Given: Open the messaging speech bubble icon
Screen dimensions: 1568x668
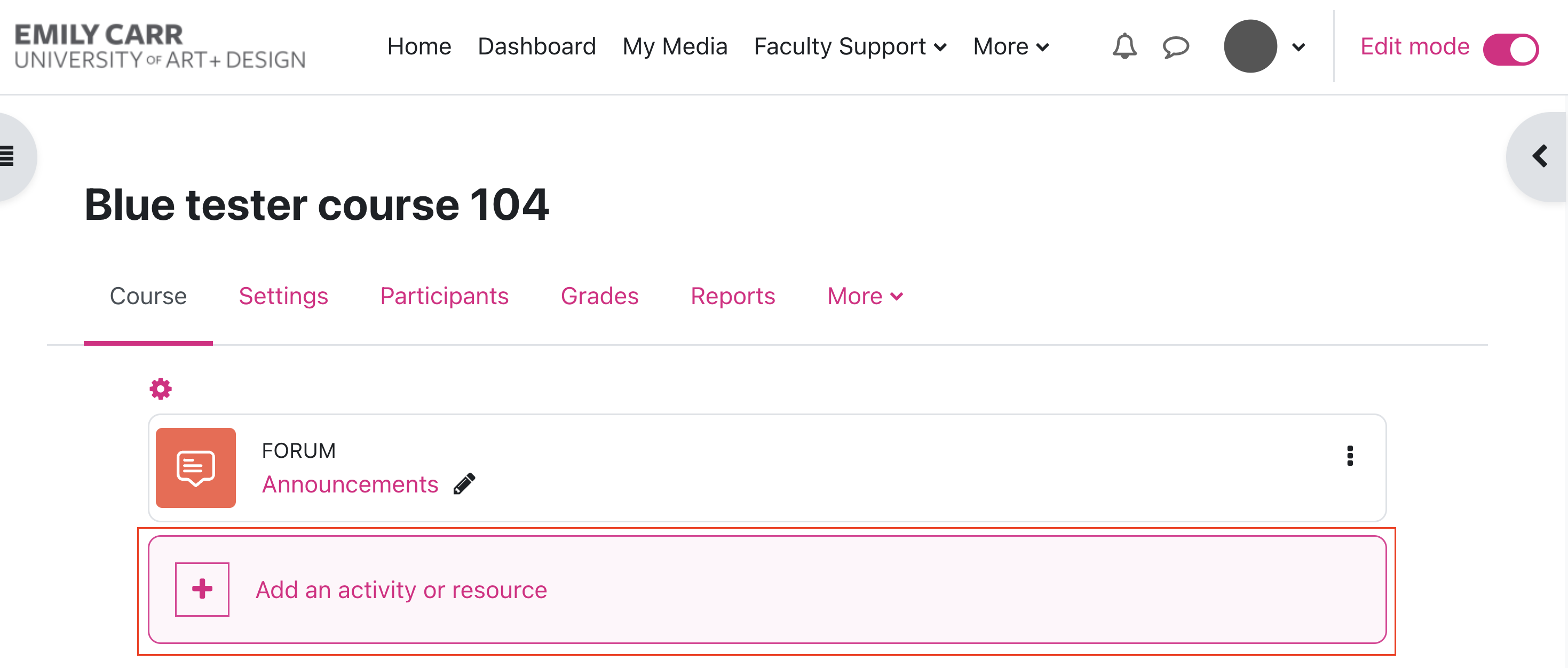Looking at the screenshot, I should tap(1175, 47).
